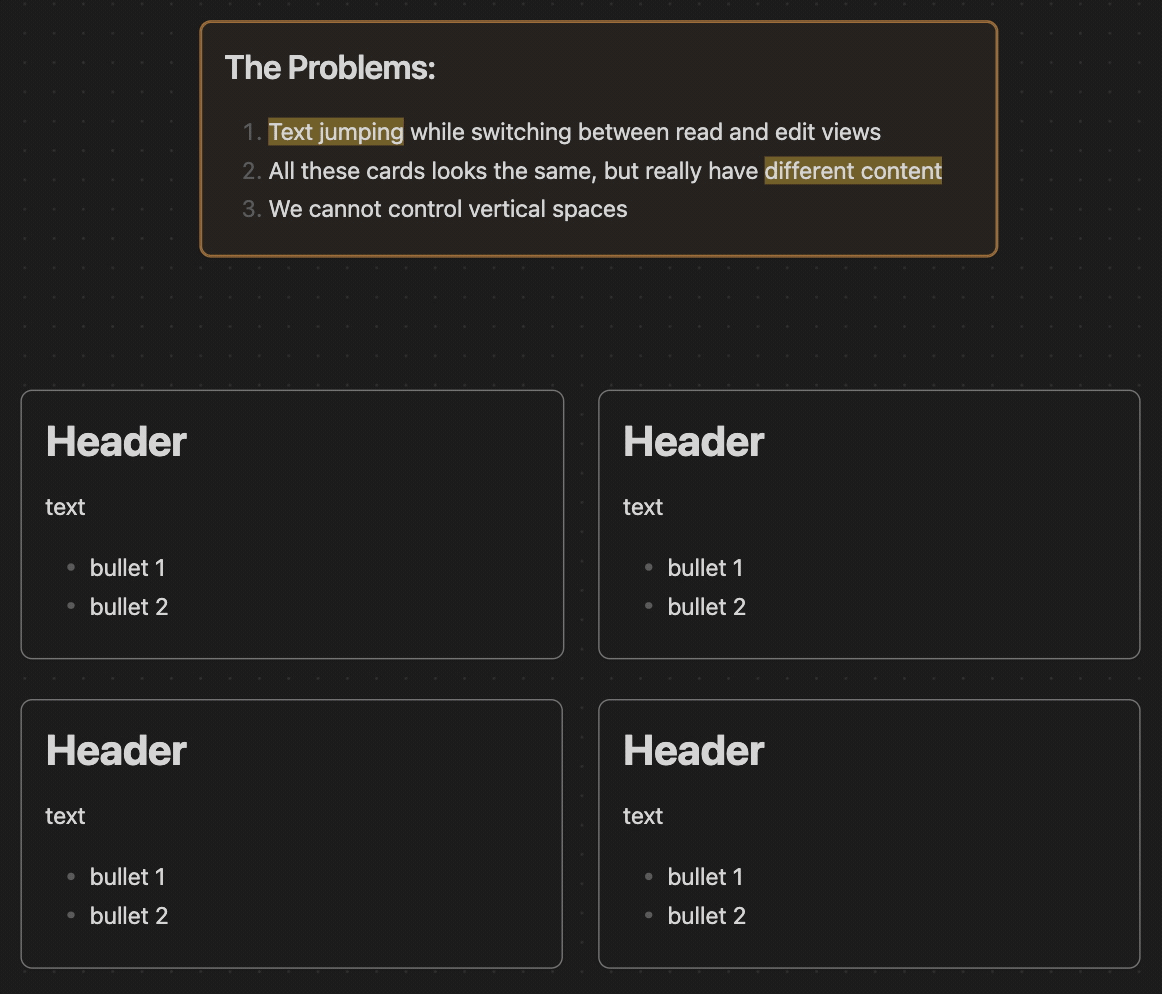Select the bottom-right card's Header title
The width and height of the screenshot is (1162, 994).
point(694,751)
